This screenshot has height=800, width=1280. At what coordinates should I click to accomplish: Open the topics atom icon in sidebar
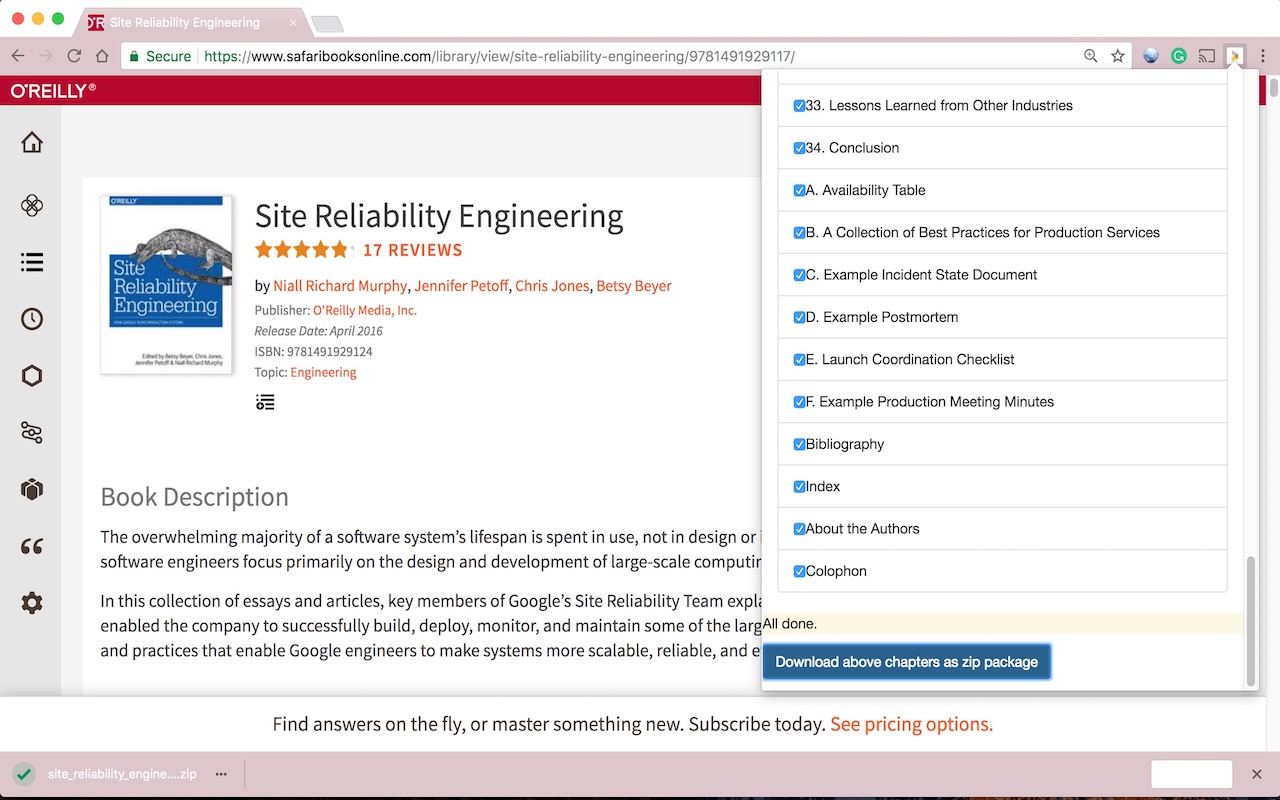click(x=32, y=206)
